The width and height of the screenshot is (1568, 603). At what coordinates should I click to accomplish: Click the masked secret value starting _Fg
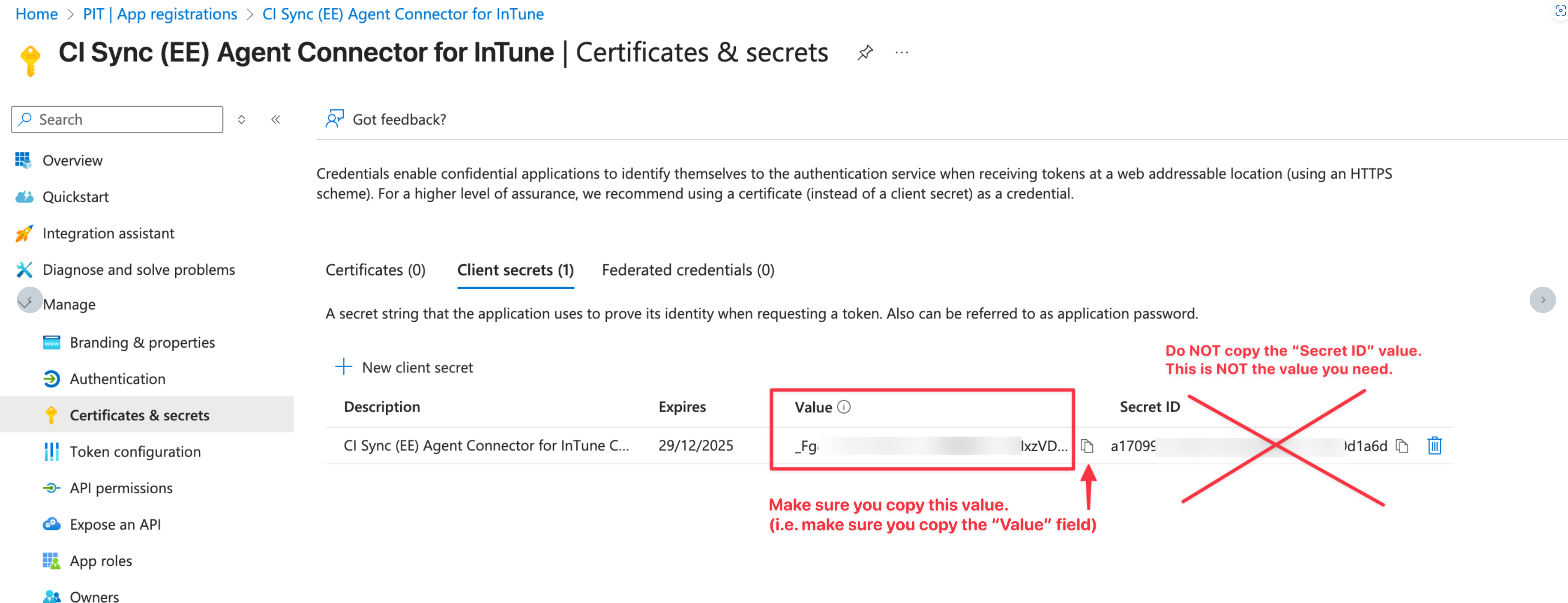point(931,446)
